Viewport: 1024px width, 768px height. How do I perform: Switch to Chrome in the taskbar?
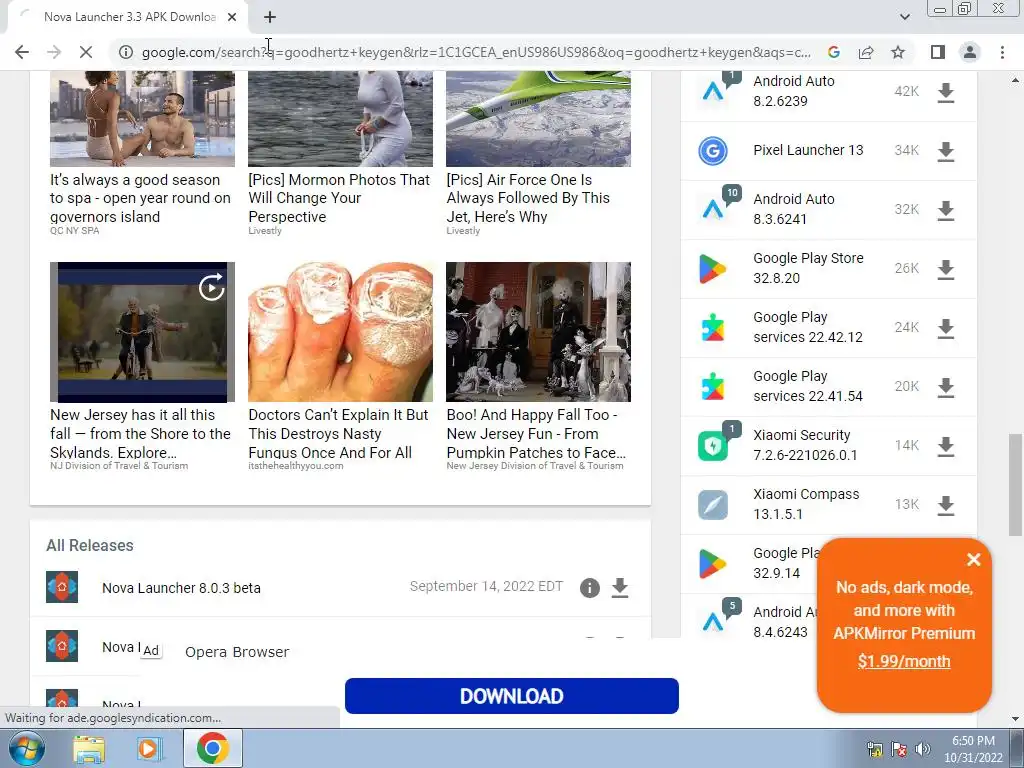(212, 748)
